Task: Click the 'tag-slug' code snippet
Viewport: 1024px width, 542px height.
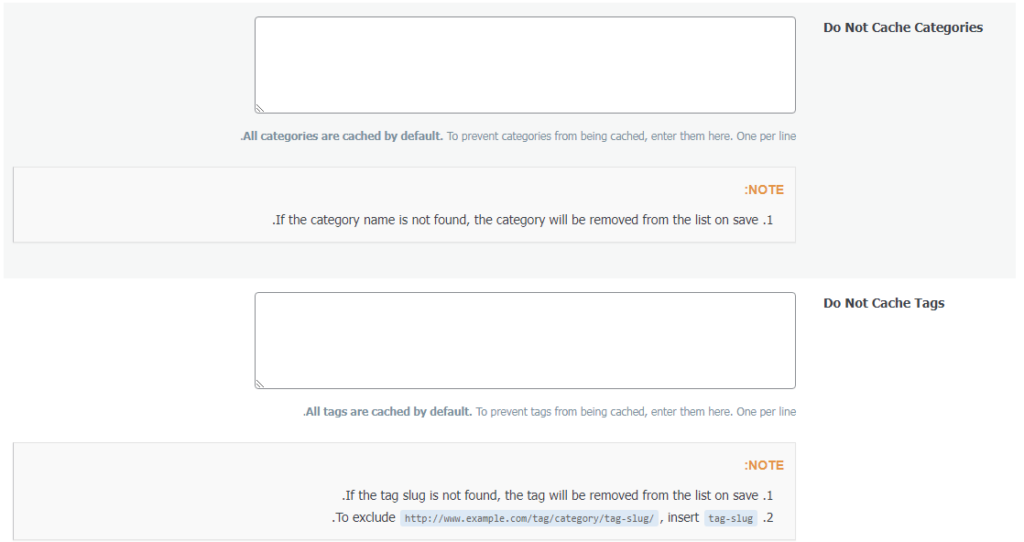Action: pyautogui.click(x=730, y=518)
